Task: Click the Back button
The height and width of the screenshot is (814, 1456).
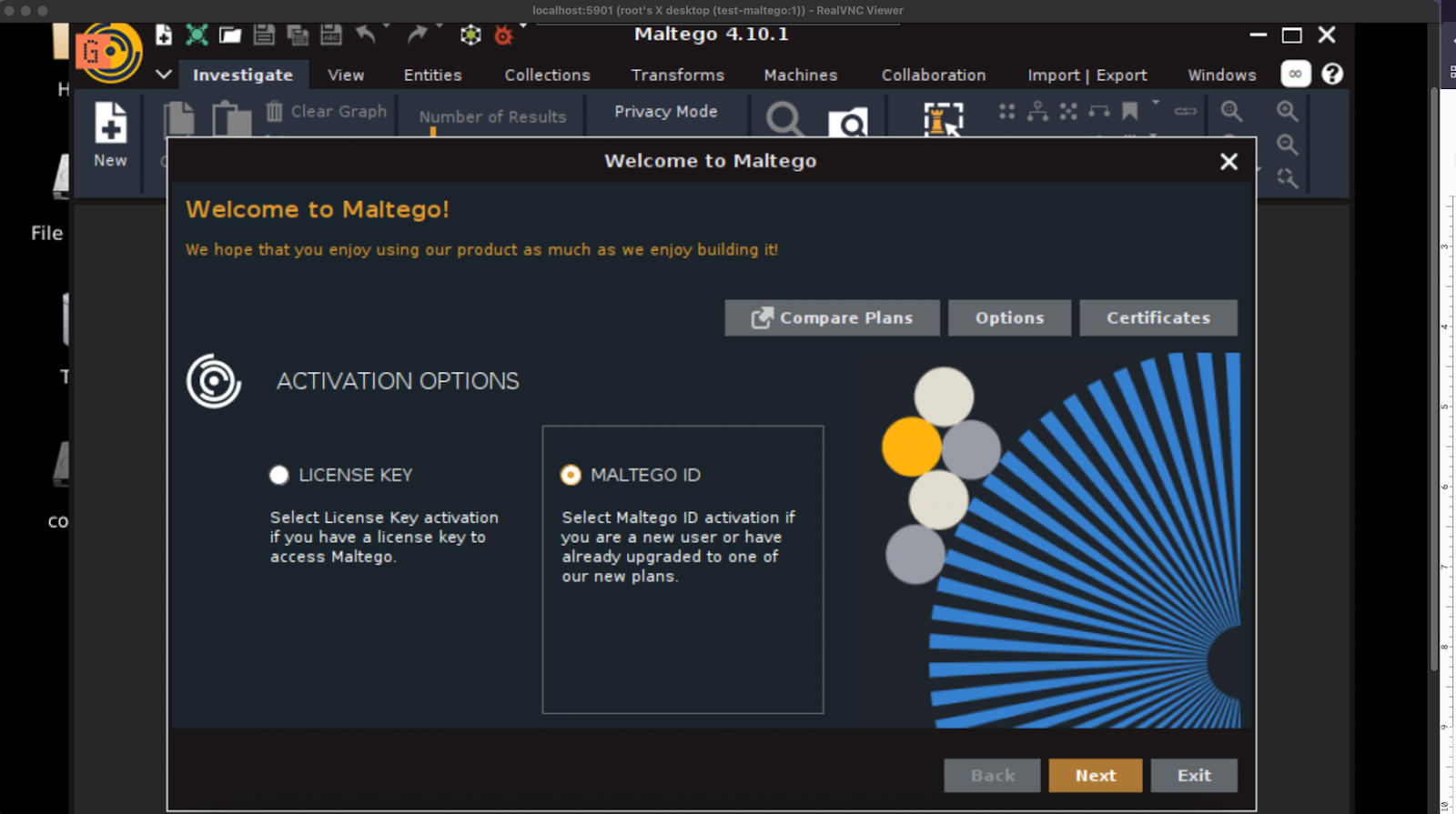Action: (992, 776)
